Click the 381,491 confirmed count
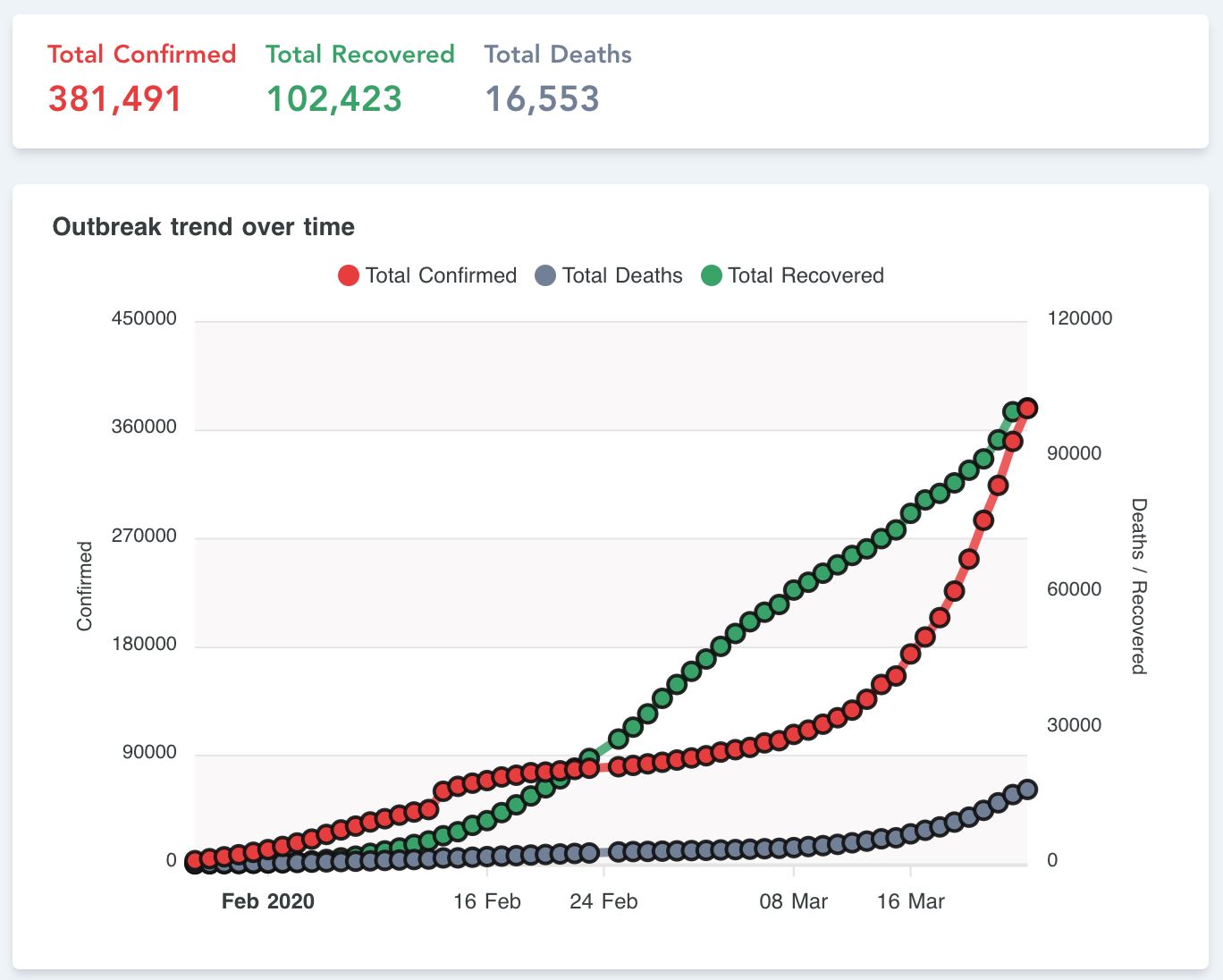The image size is (1223, 980). click(115, 98)
